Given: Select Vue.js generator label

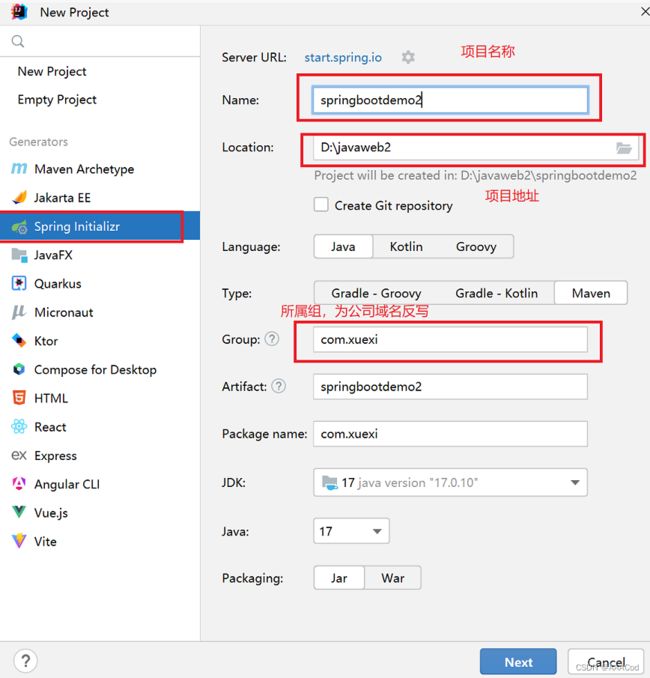Looking at the screenshot, I should point(51,513).
